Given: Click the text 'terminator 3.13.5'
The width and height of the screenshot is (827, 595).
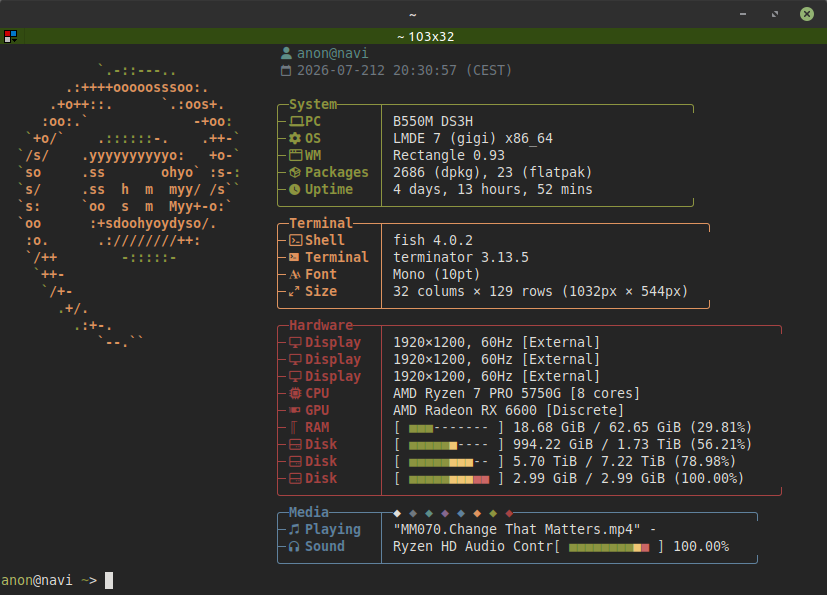Looking at the screenshot, I should [460, 257].
